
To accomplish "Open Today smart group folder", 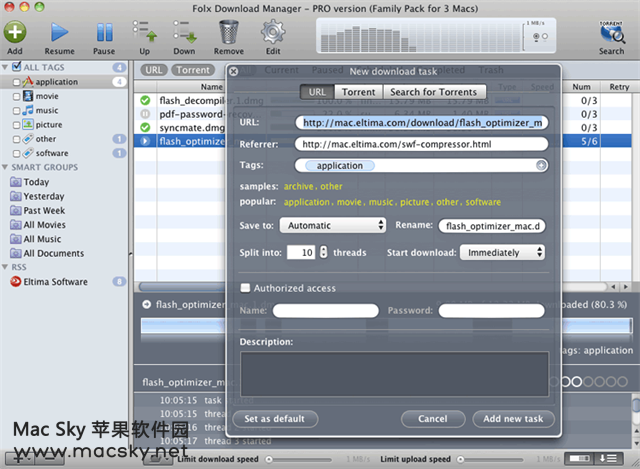I will 16,182.
